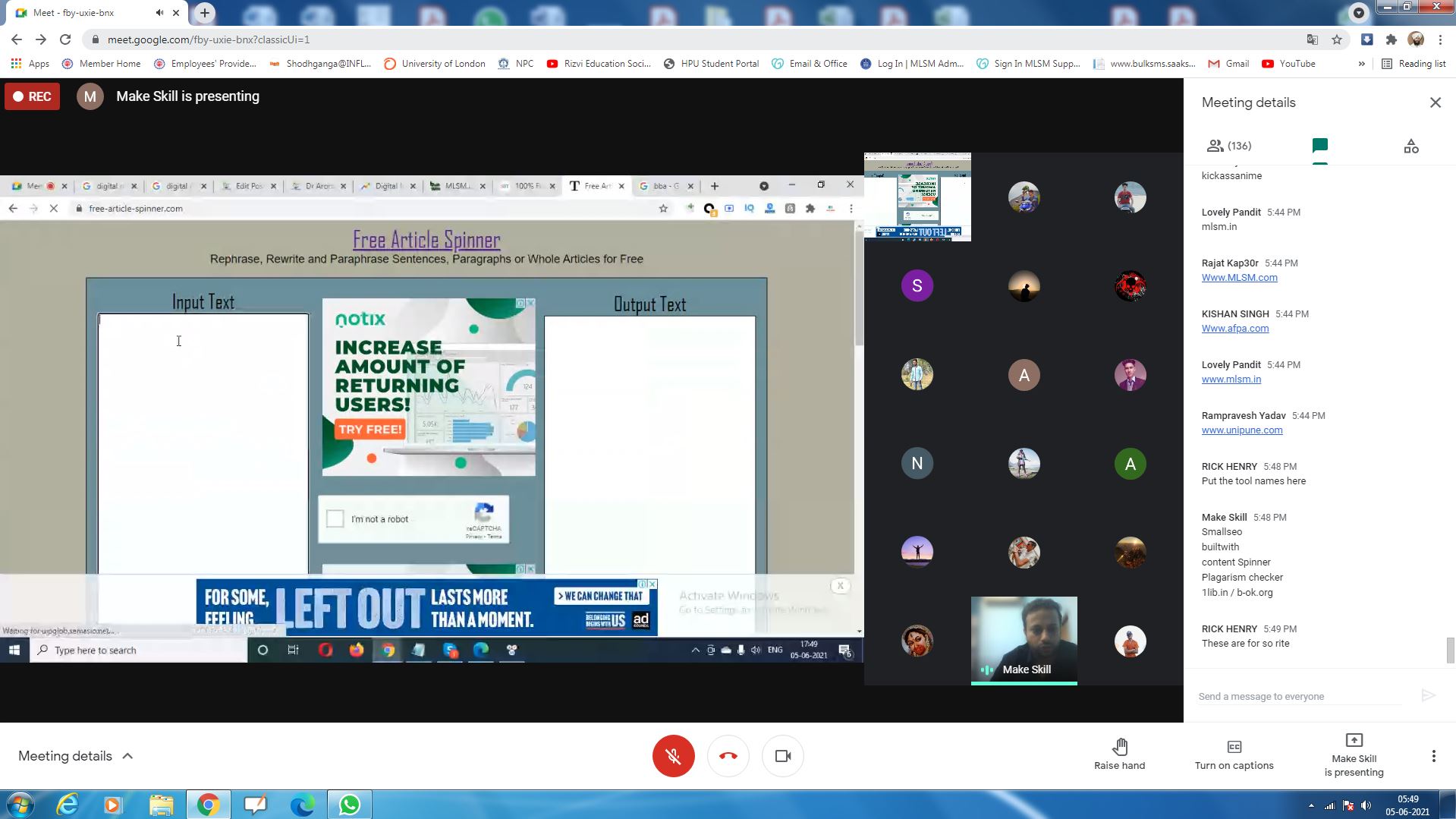Click the Free Article Spinner heading link
Image resolution: width=1456 pixels, height=819 pixels.
pos(426,240)
